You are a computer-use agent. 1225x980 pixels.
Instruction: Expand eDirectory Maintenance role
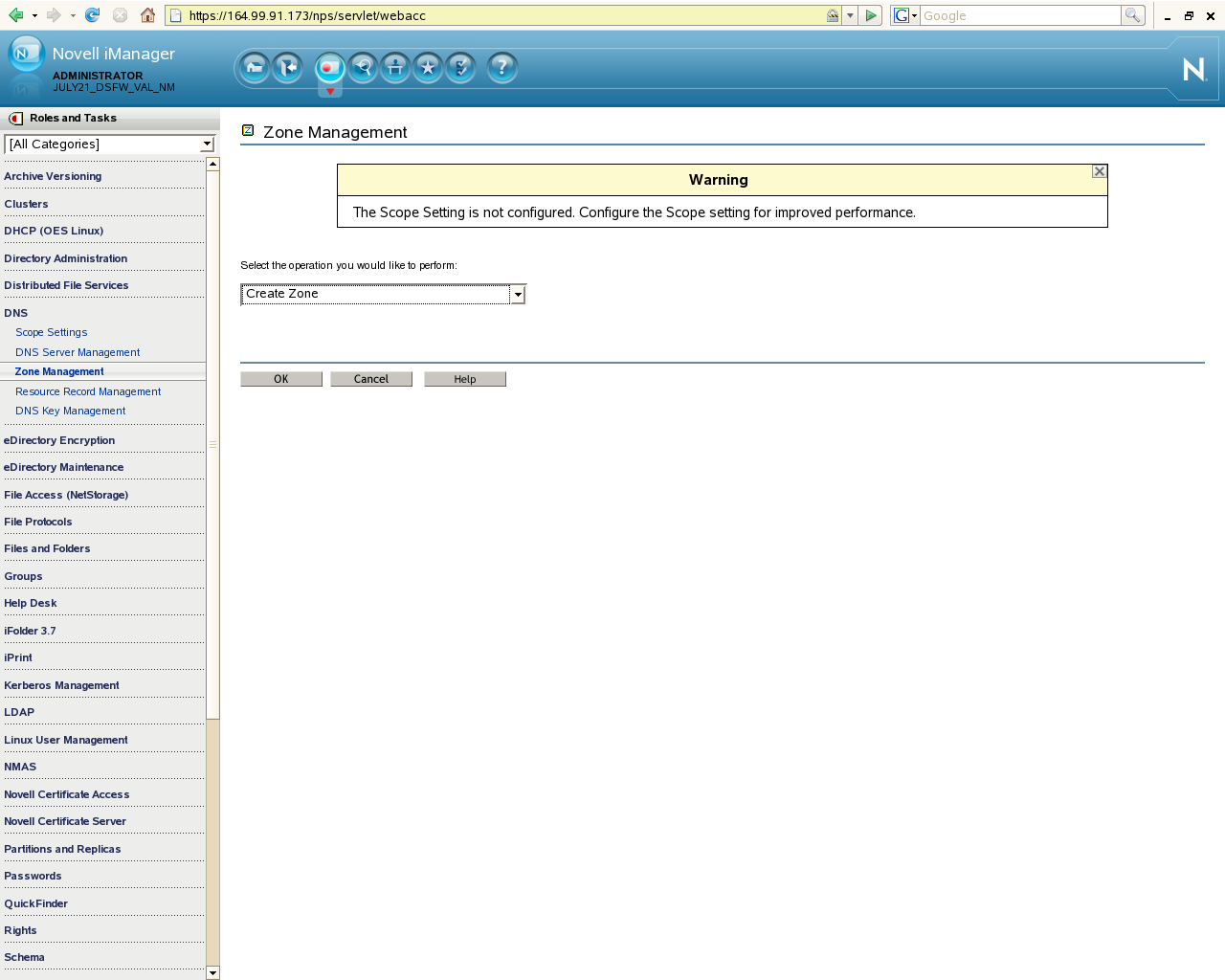[x=64, y=467]
